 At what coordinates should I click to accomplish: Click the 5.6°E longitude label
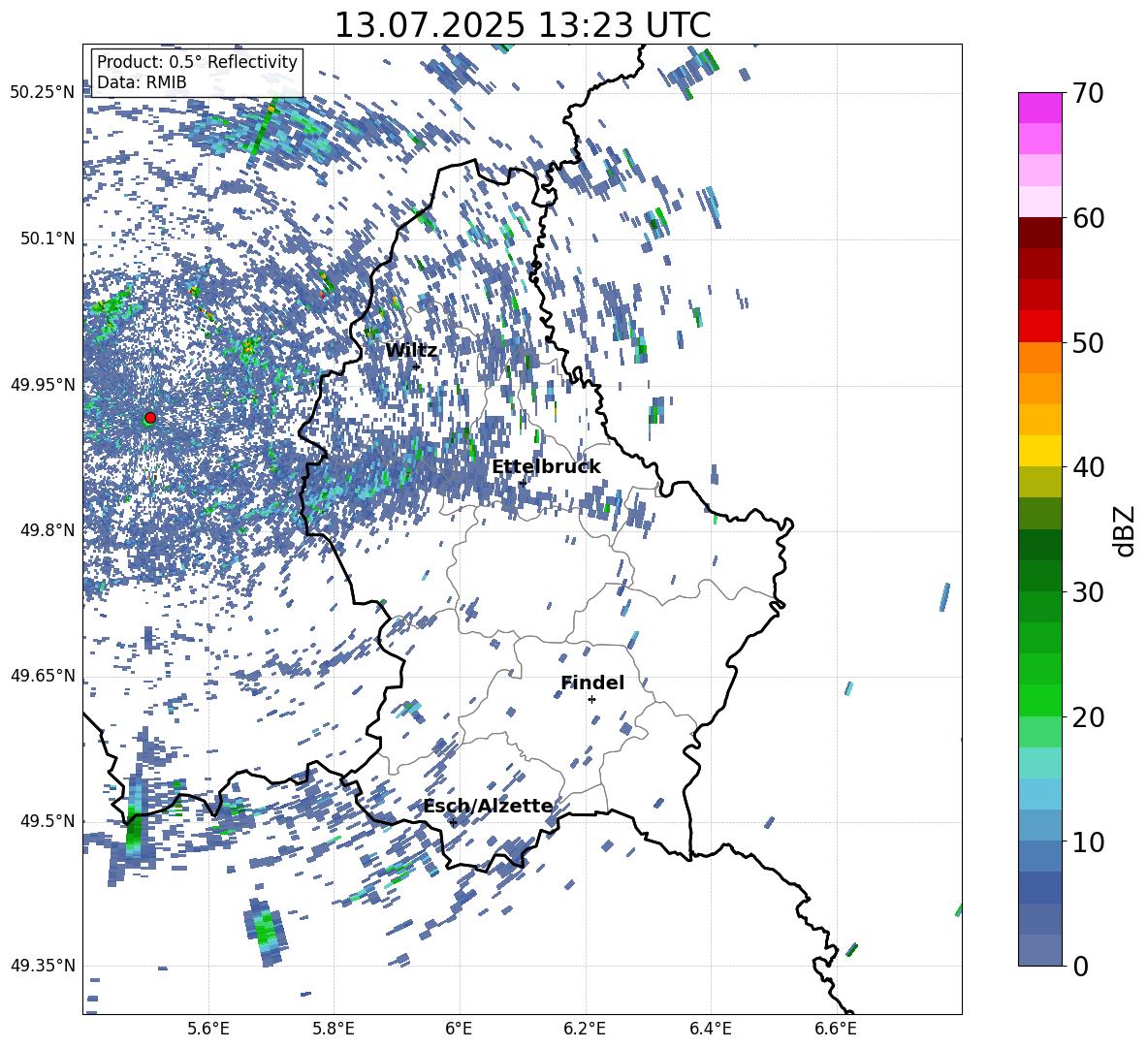[208, 1029]
